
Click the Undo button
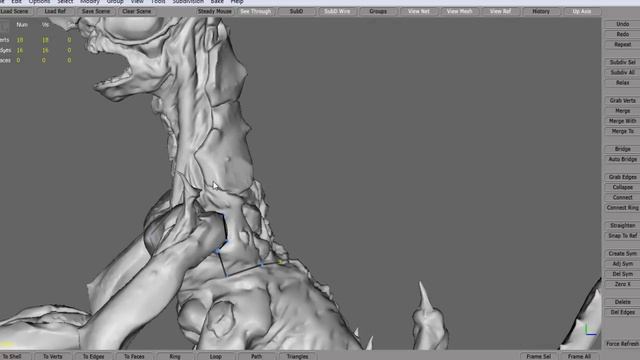pos(622,24)
